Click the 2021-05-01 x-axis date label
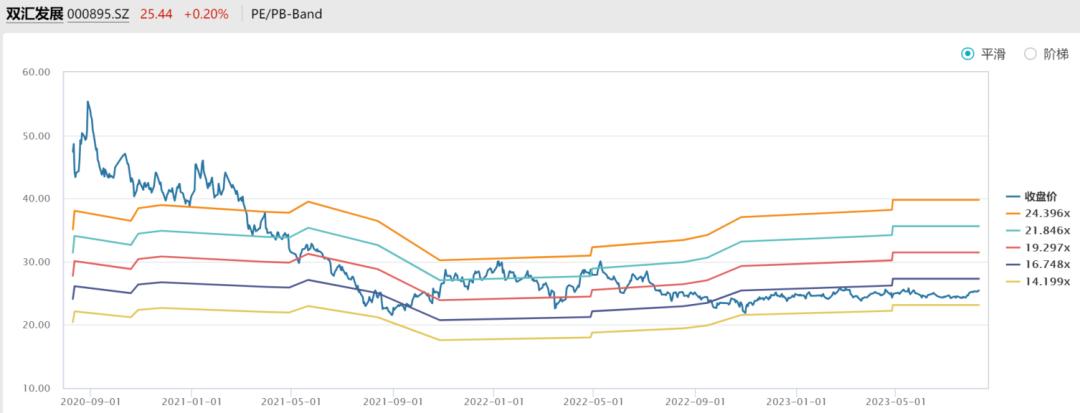 [x=292, y=401]
